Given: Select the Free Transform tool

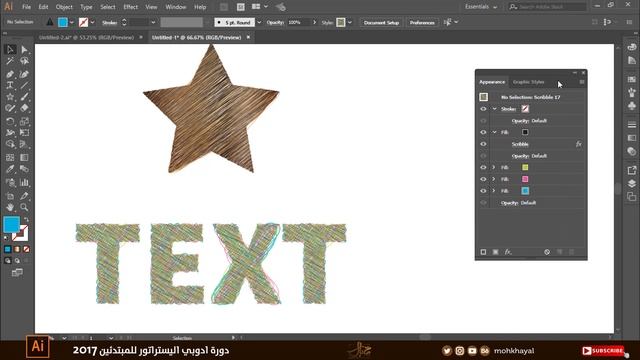Looking at the screenshot, I should click(24, 133).
